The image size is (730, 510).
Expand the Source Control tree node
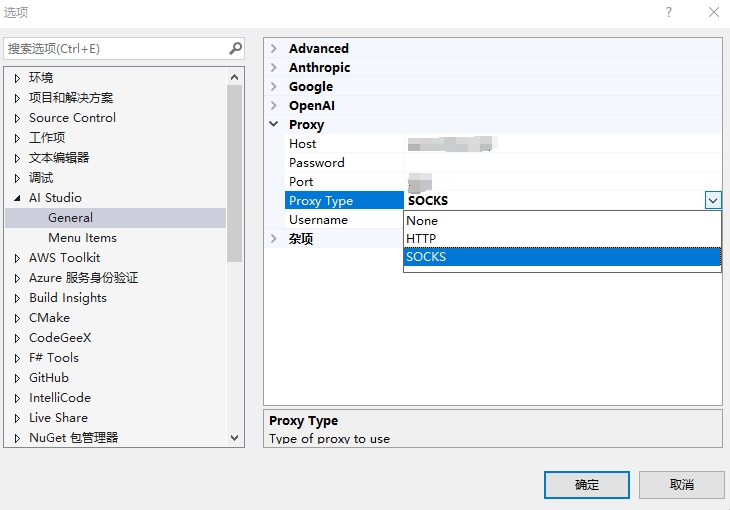(x=17, y=118)
